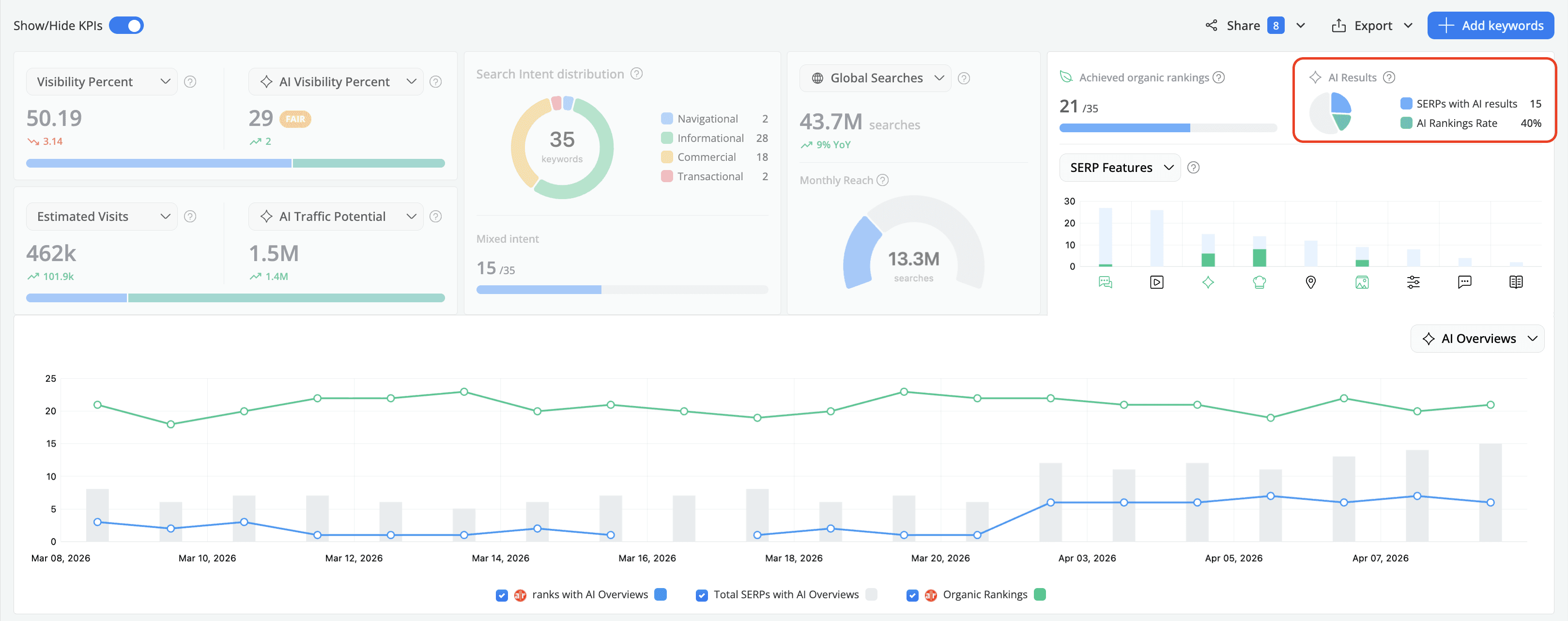
Task: Open the SERP Features selector
Action: click(x=1120, y=168)
